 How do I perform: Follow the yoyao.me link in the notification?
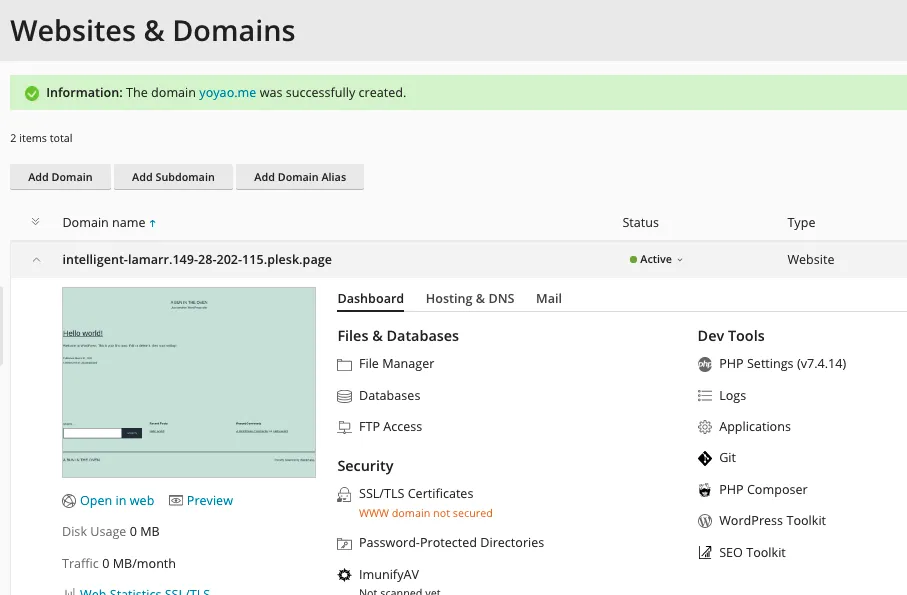point(227,92)
